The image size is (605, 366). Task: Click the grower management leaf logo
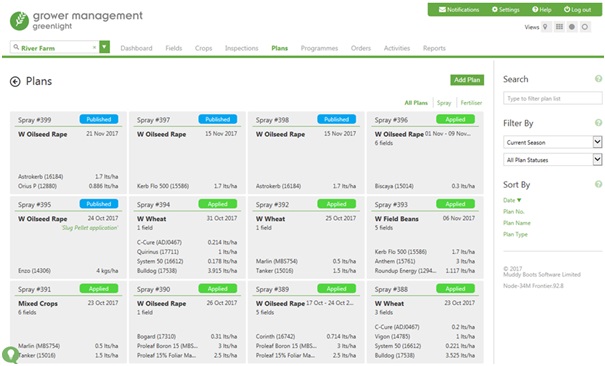pyautogui.click(x=19, y=21)
